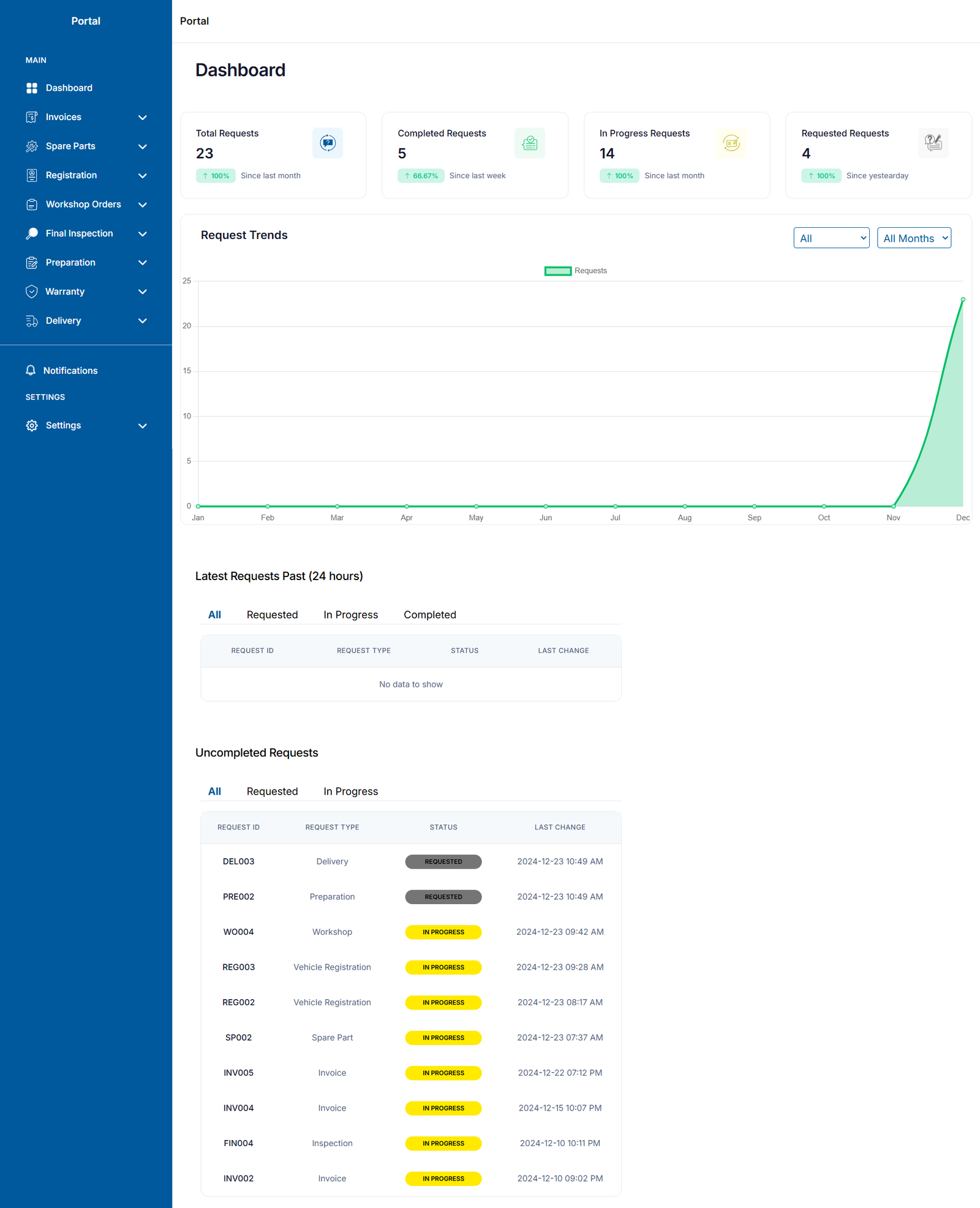Select Requested tab in Latest Requests
The height and width of the screenshot is (1208, 980).
coord(272,615)
